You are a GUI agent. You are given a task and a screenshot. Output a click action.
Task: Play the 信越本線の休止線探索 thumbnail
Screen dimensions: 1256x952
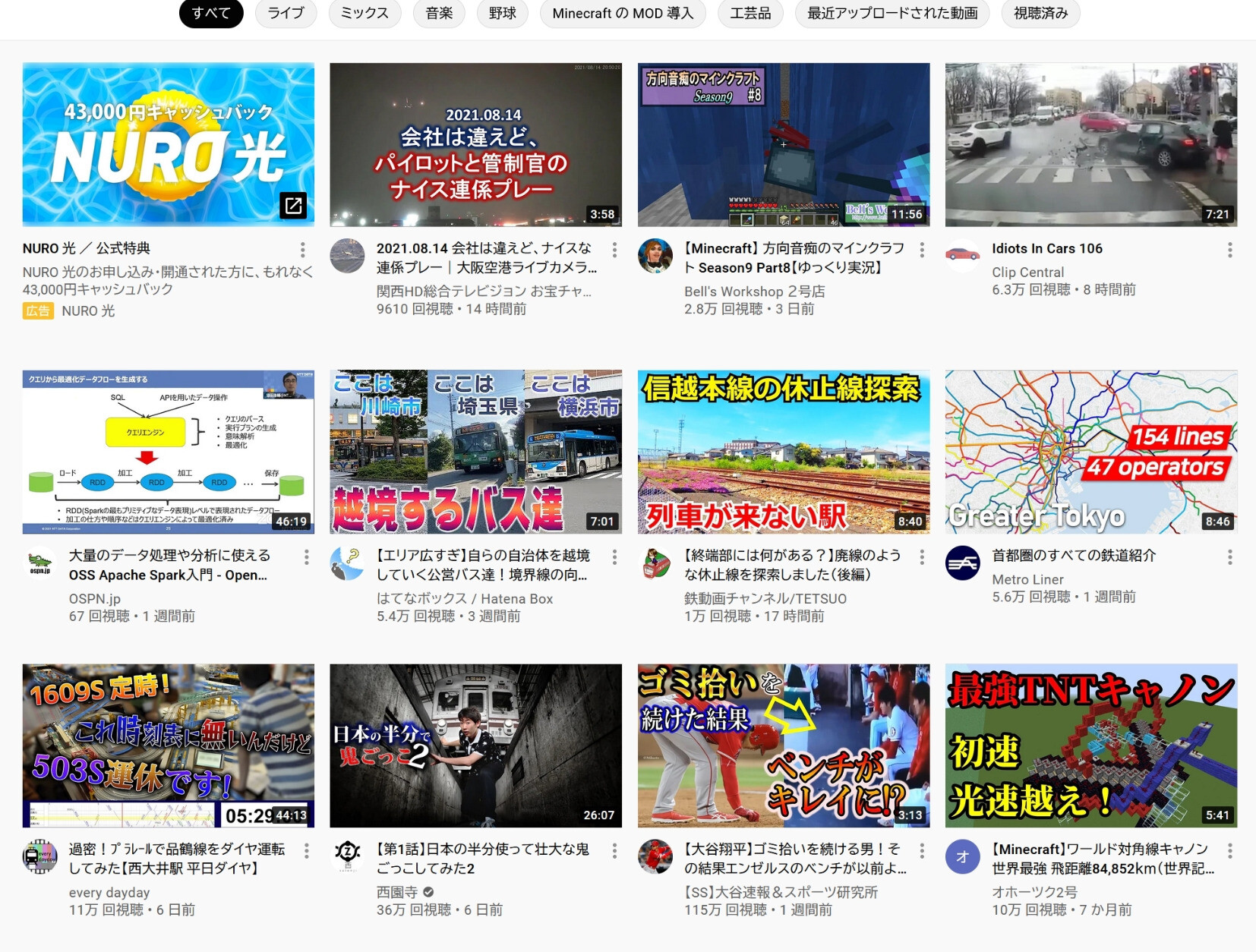(x=783, y=452)
